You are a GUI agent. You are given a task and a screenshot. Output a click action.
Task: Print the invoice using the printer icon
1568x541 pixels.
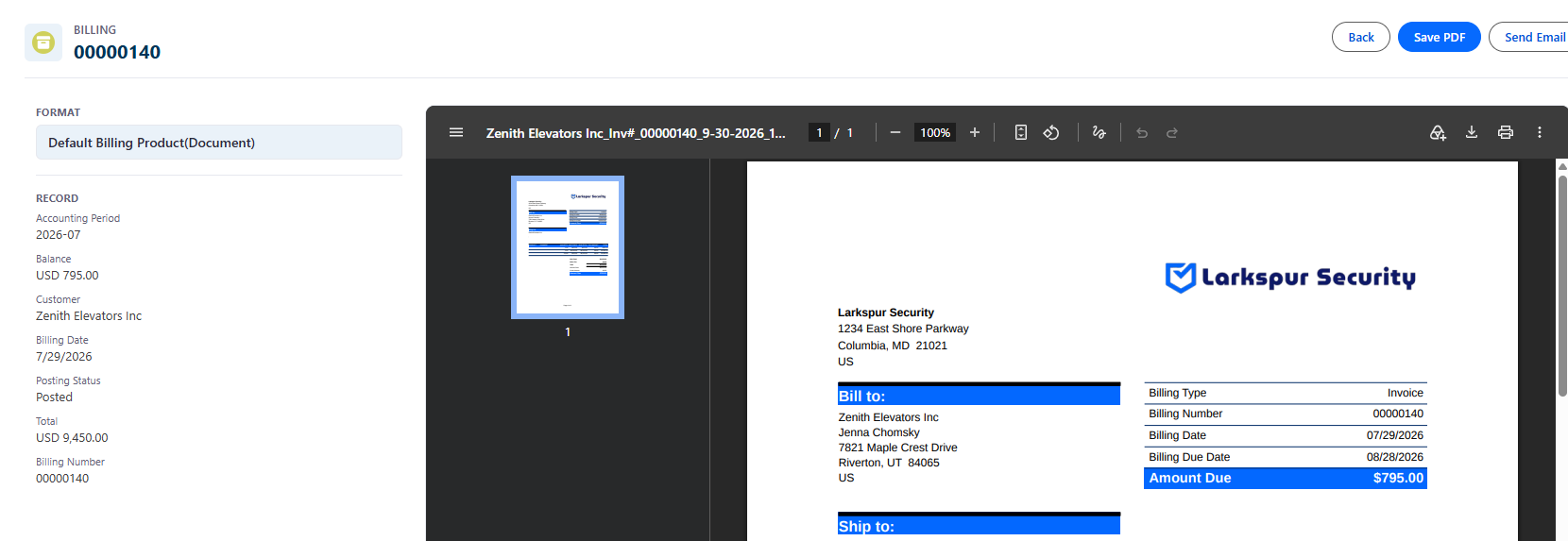pyautogui.click(x=1506, y=132)
